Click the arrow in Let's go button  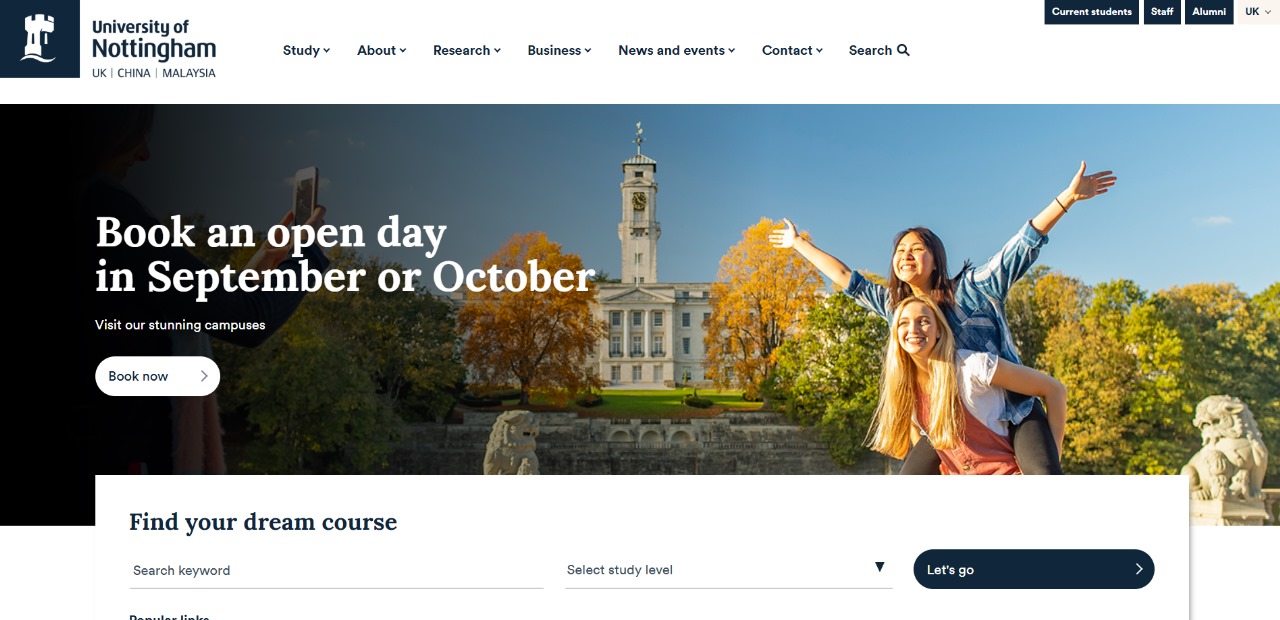click(x=1138, y=569)
